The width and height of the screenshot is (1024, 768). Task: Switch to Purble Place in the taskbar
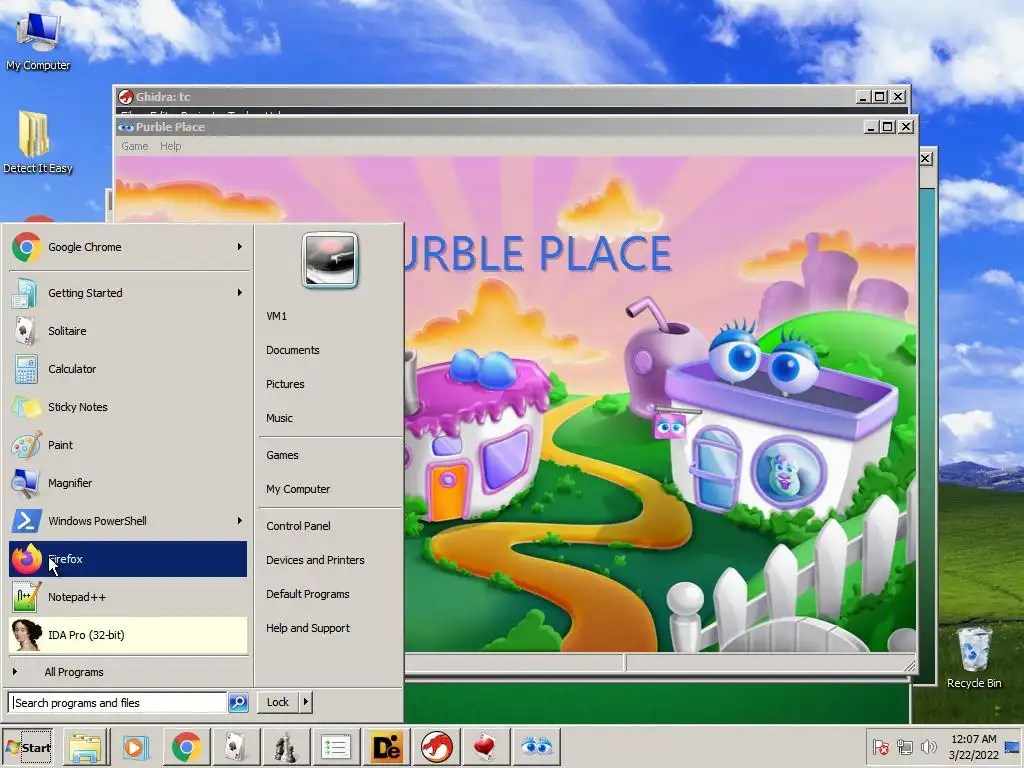537,747
